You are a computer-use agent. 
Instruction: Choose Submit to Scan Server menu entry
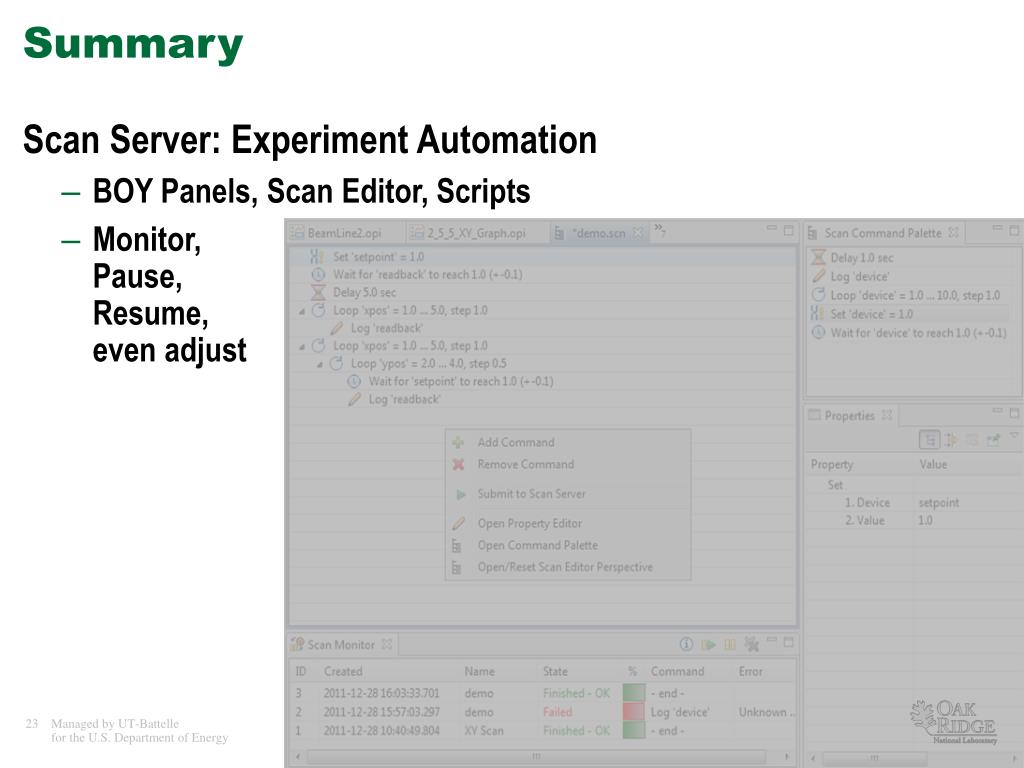tap(568, 494)
